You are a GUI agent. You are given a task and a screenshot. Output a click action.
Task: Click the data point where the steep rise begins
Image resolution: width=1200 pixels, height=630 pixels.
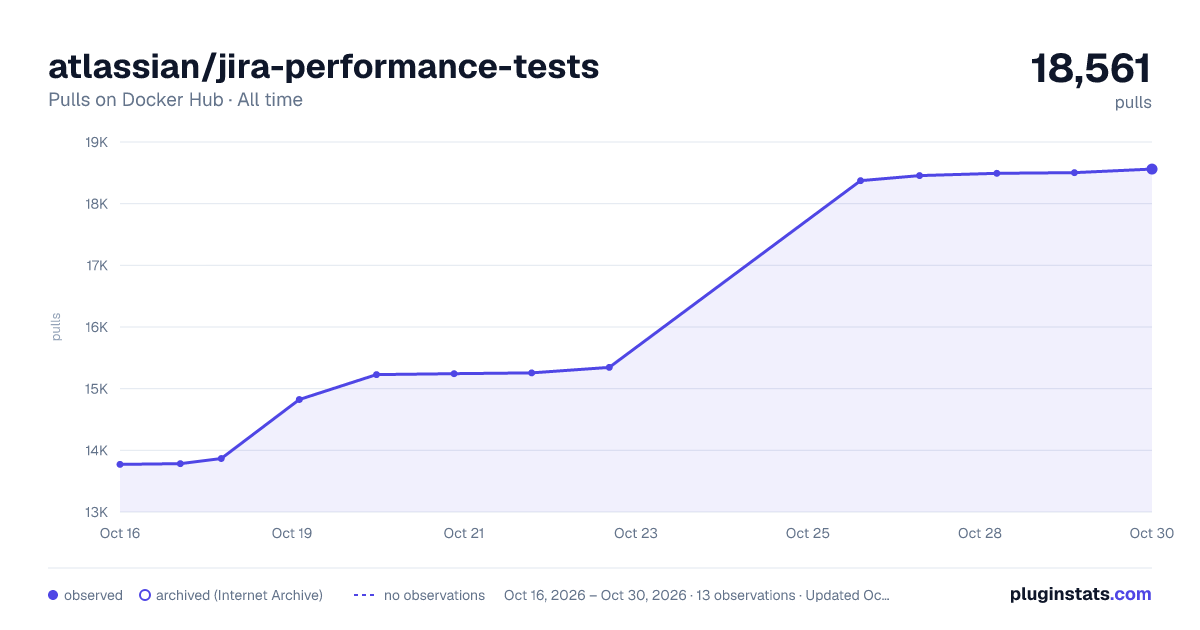(609, 367)
